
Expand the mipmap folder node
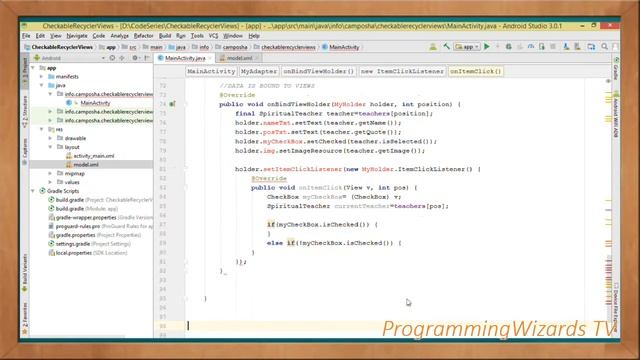click(51, 173)
